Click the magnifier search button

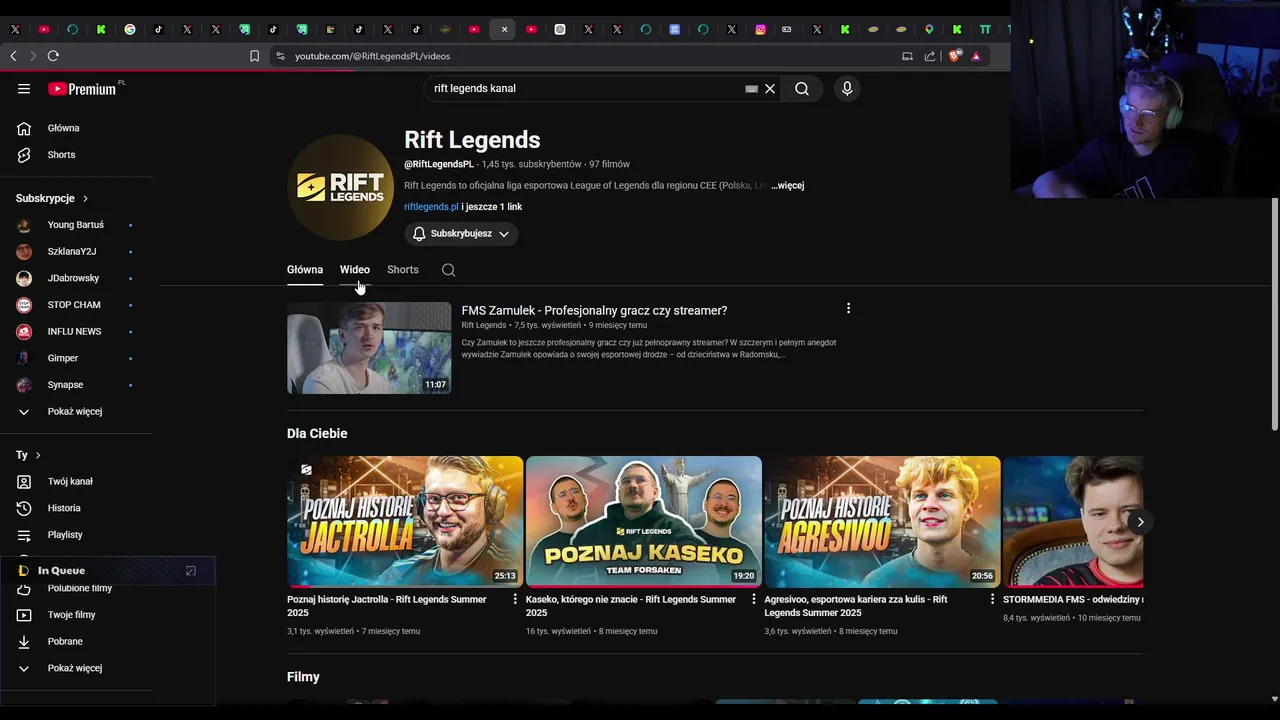[x=802, y=89]
